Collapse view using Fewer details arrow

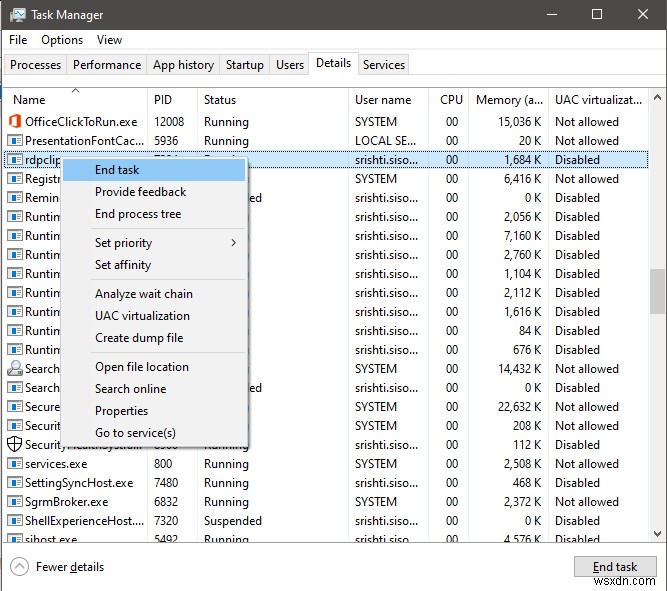[20, 567]
